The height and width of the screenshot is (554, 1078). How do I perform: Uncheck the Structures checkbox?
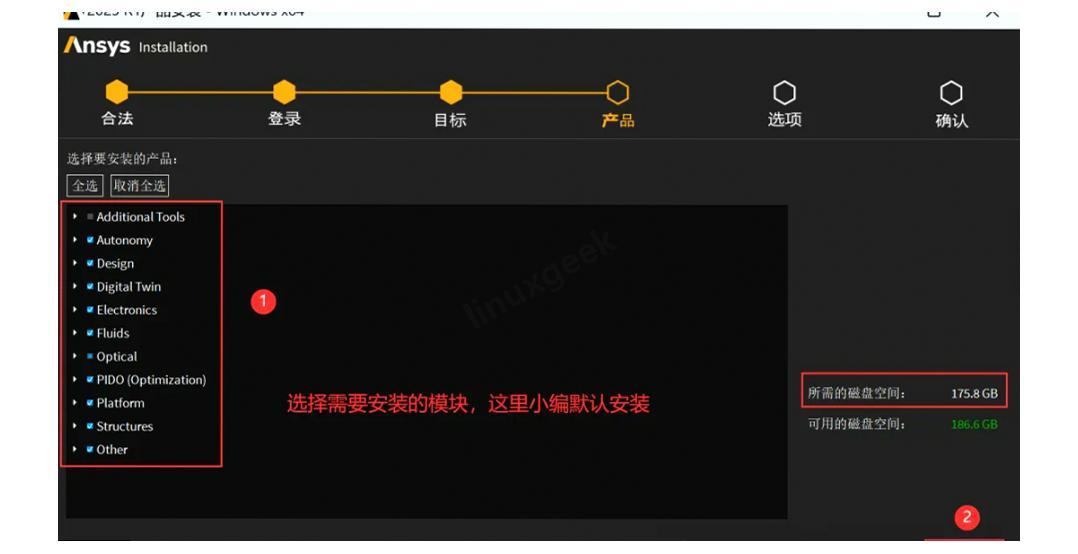coord(90,426)
